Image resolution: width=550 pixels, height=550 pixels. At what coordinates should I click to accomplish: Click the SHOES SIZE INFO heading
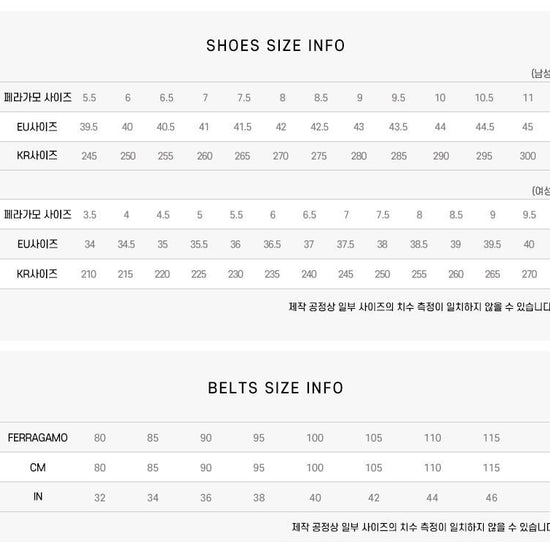pos(275,46)
